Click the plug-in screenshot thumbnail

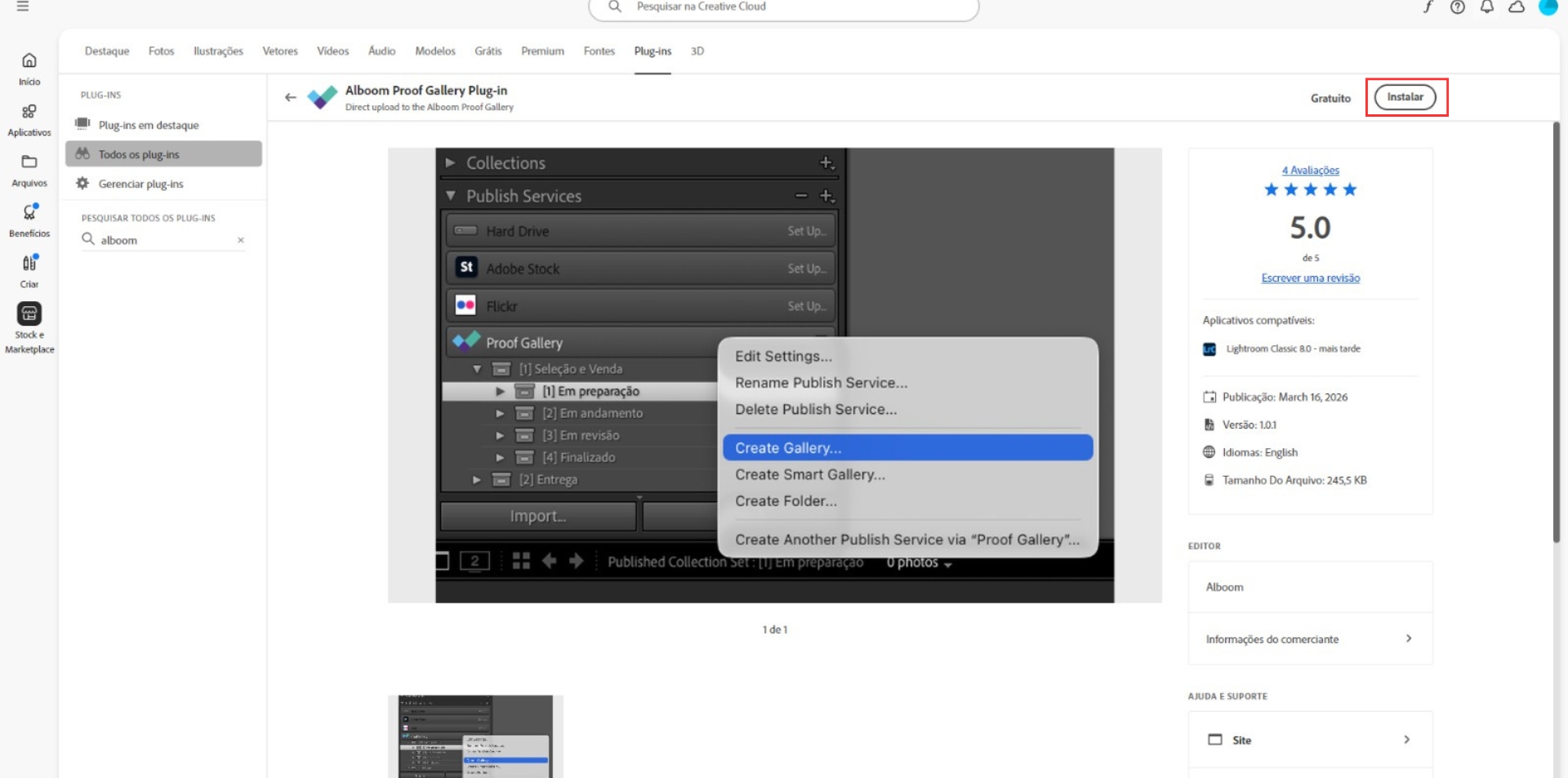coord(474,736)
